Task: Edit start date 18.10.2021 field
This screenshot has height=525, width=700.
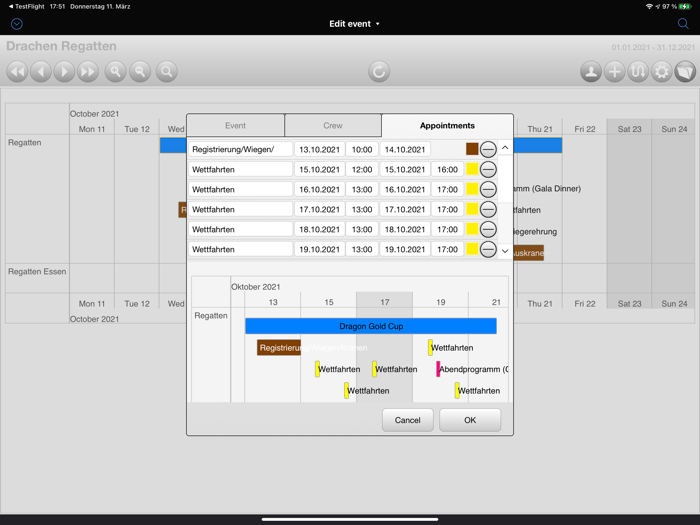Action: click(320, 229)
